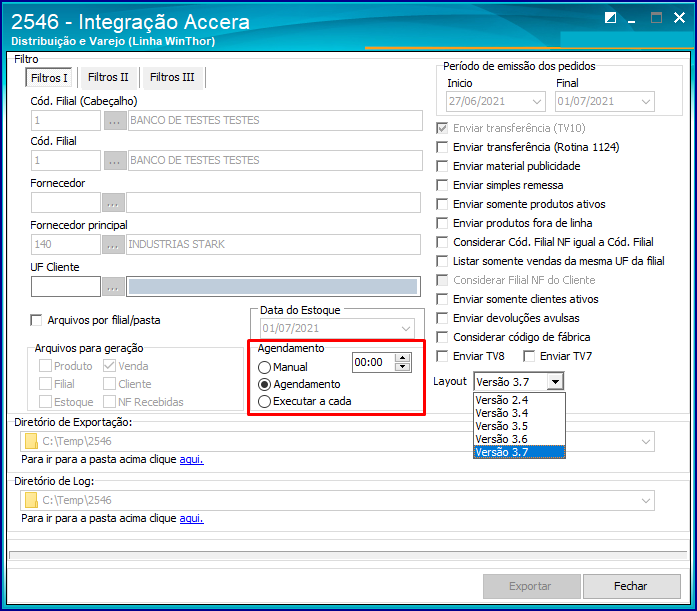Choose Versão 2.4 from Layout list
Viewport: 697px width, 611px height.
pos(519,400)
